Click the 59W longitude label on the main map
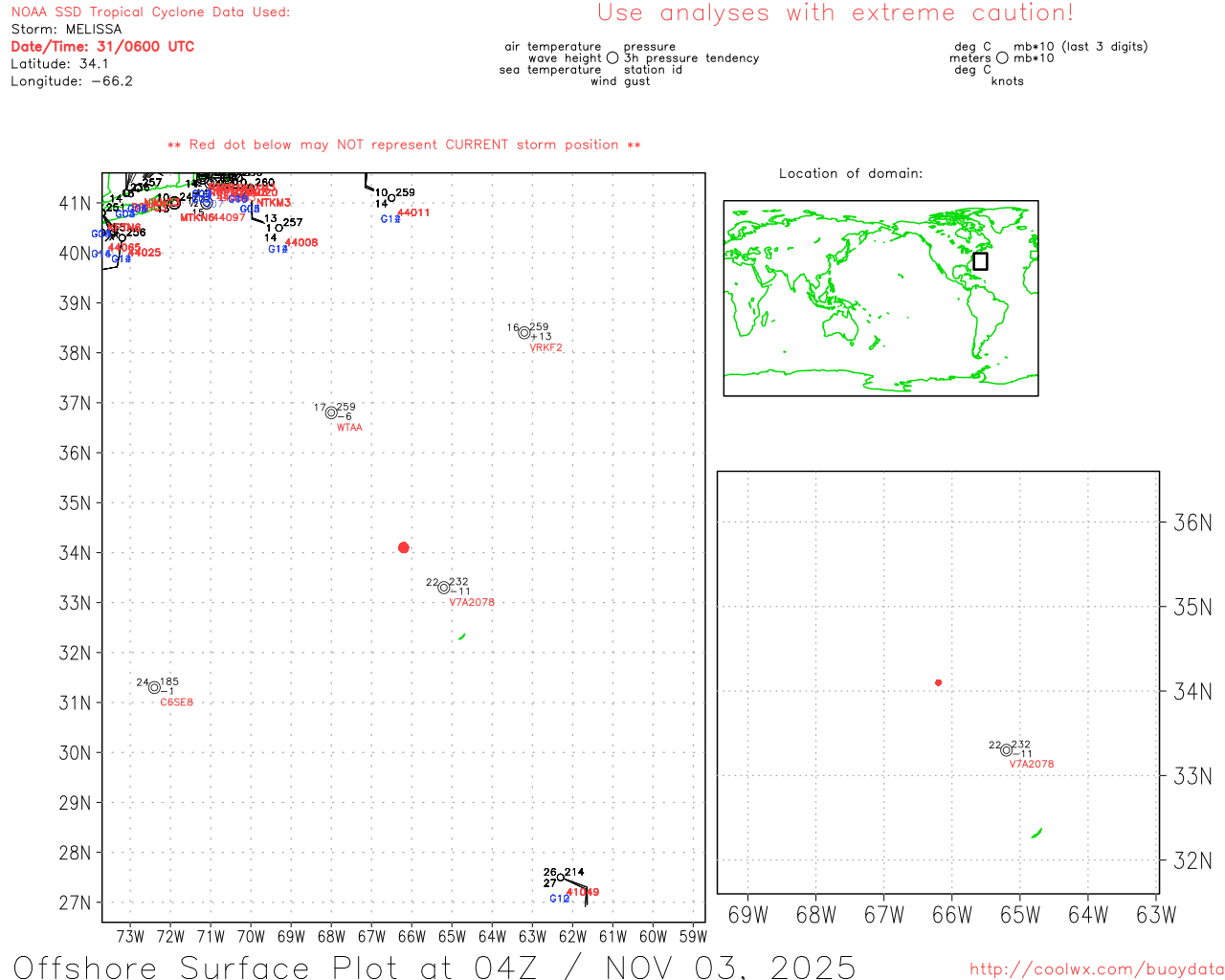Screen dimensions: 1225x980 (694, 936)
